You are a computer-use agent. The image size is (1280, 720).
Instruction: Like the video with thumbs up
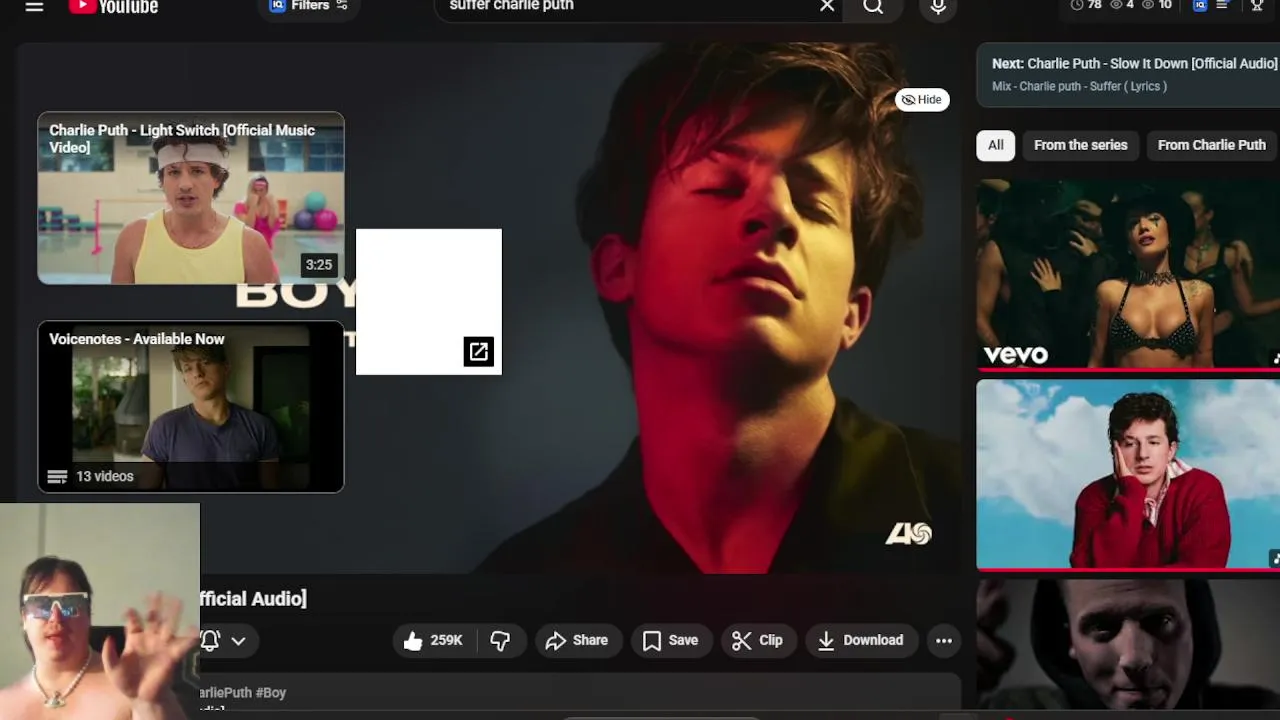(x=433, y=641)
